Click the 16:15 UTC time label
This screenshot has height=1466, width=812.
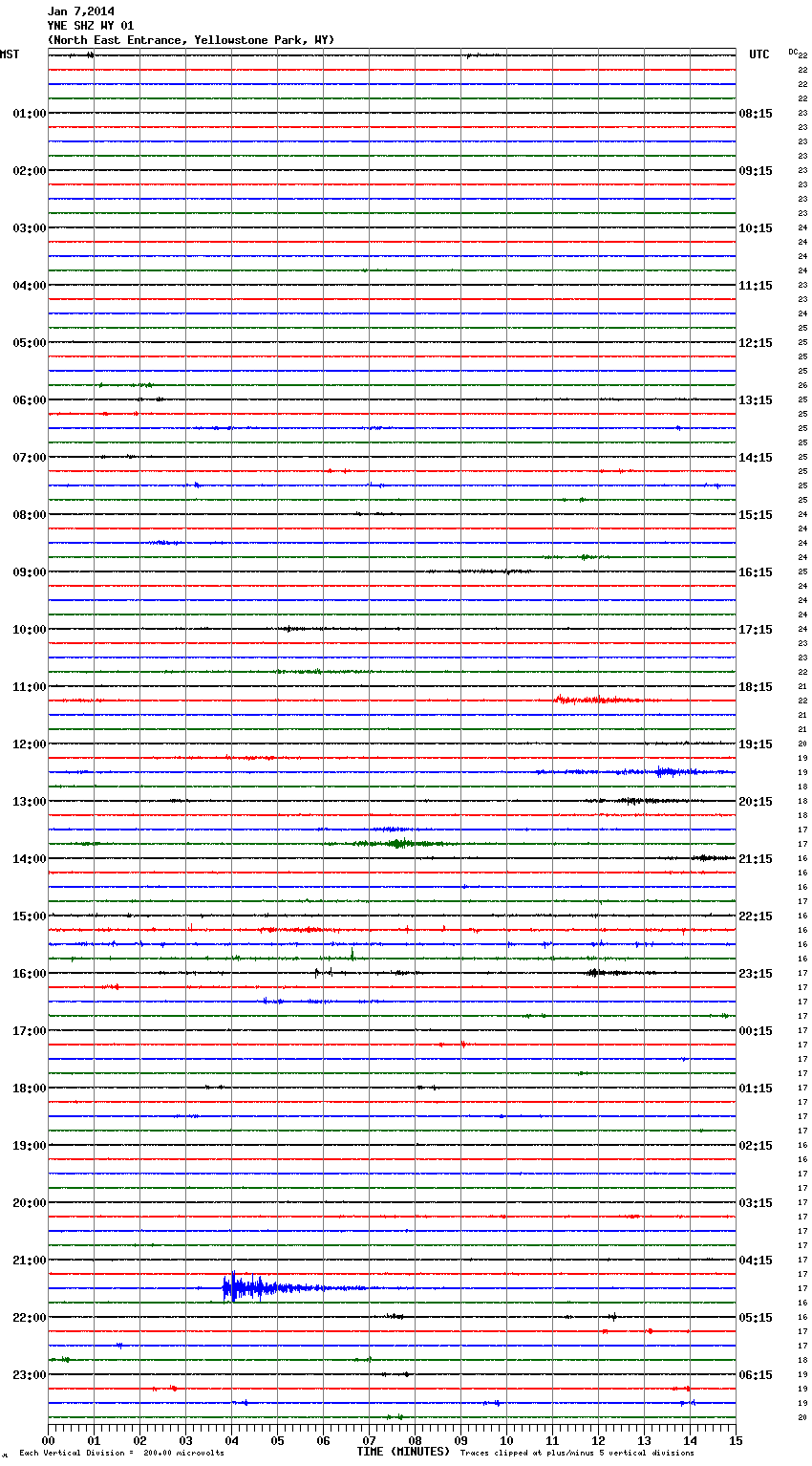tap(756, 572)
